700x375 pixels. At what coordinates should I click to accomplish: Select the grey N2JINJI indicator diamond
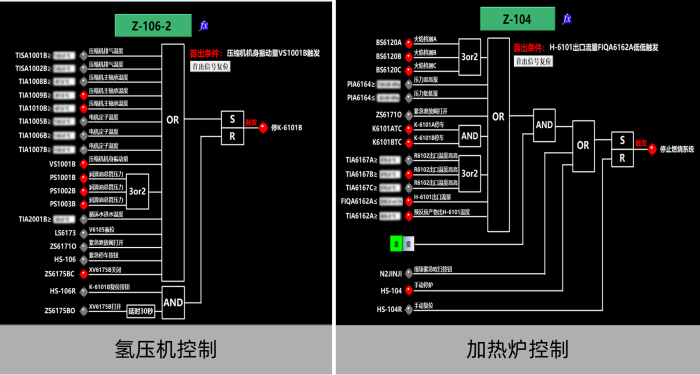tap(408, 273)
